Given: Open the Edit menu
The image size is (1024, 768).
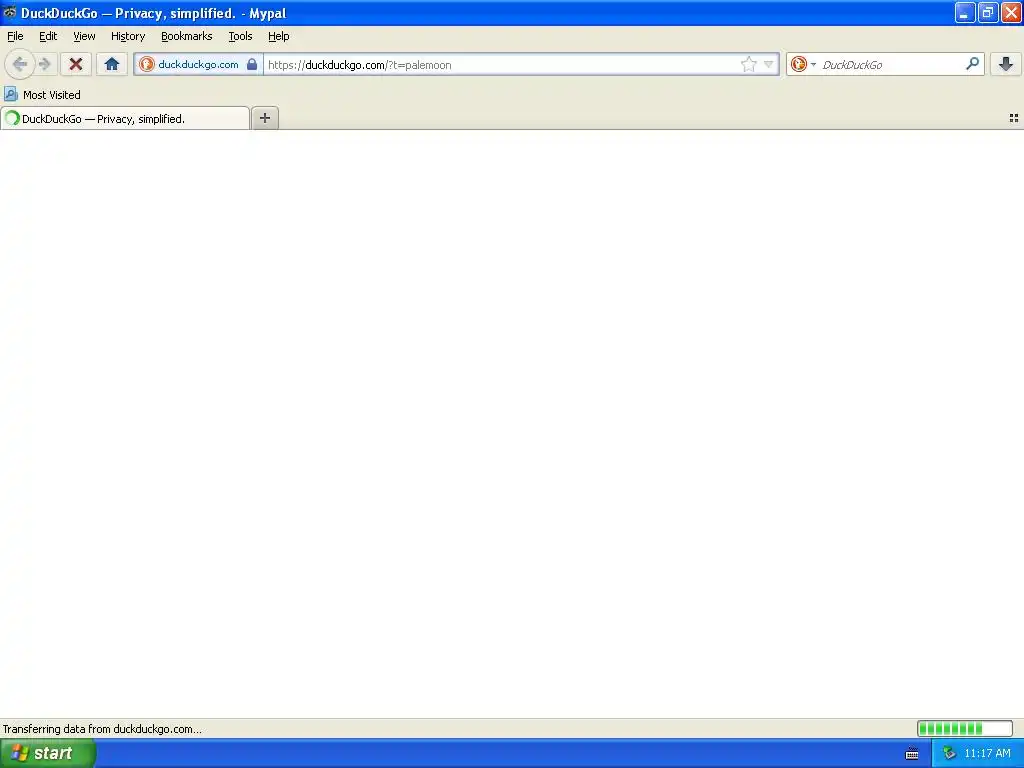Looking at the screenshot, I should (x=48, y=36).
